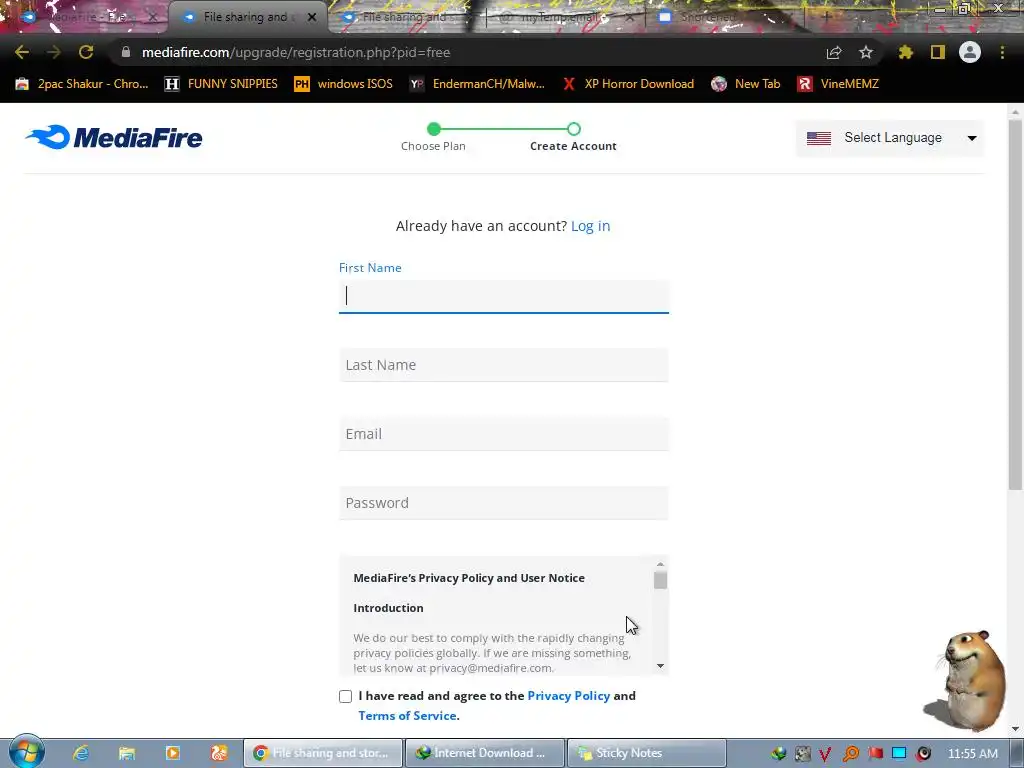Click the privacy notice scroll up arrow
Viewport: 1024px width, 768px height.
(660, 564)
